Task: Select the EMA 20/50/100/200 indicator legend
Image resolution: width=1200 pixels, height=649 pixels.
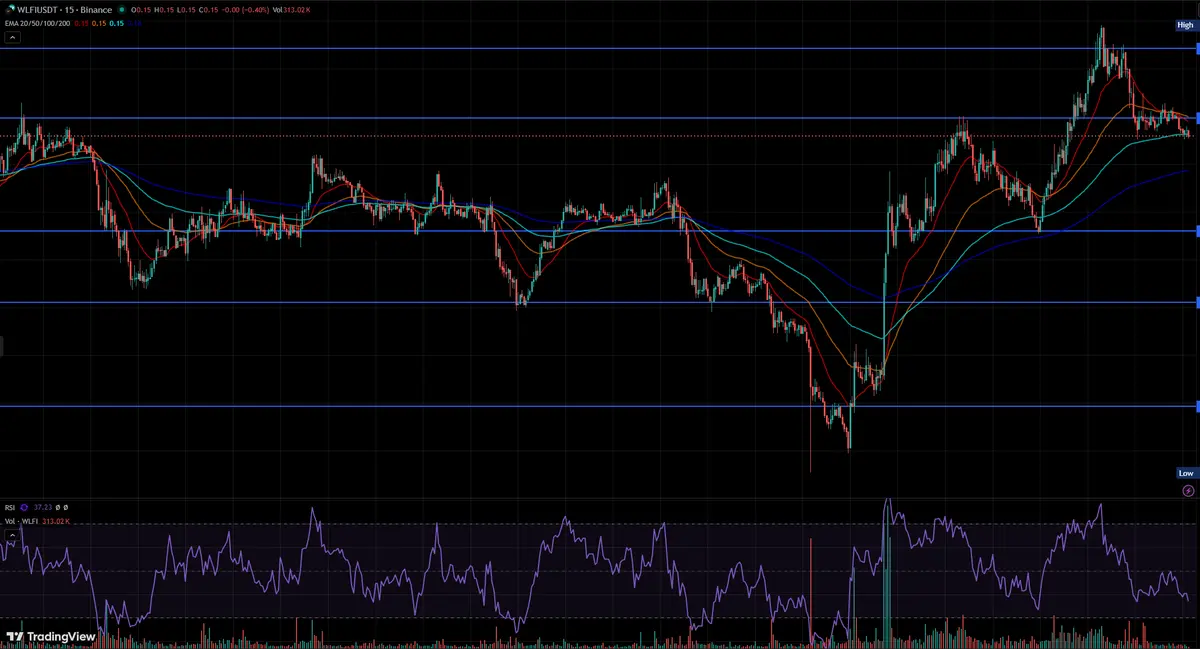Action: (38, 23)
